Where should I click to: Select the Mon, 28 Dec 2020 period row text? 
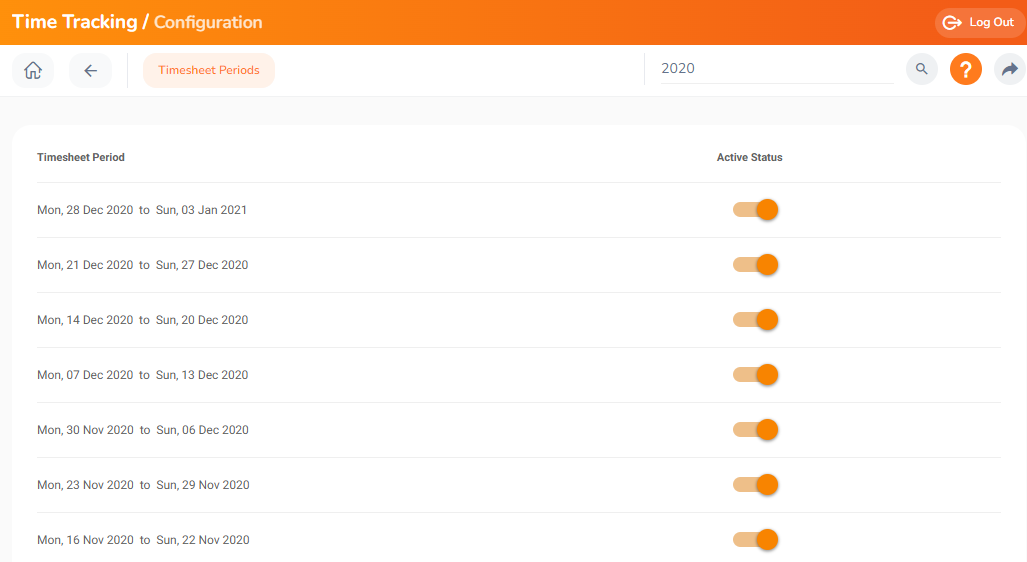pos(142,210)
